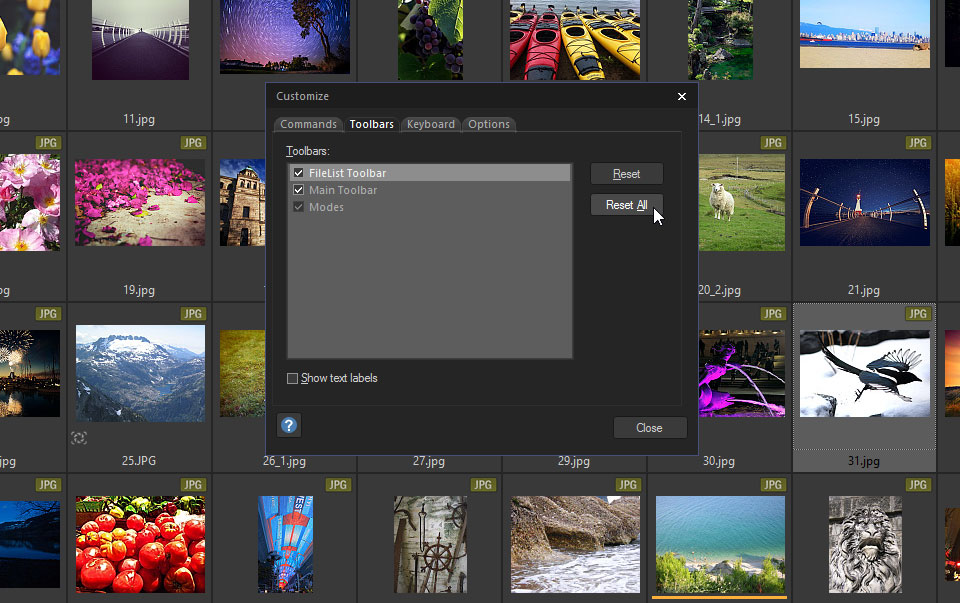The width and height of the screenshot is (960, 603).
Task: Open the Keyboard tab
Action: 430,124
